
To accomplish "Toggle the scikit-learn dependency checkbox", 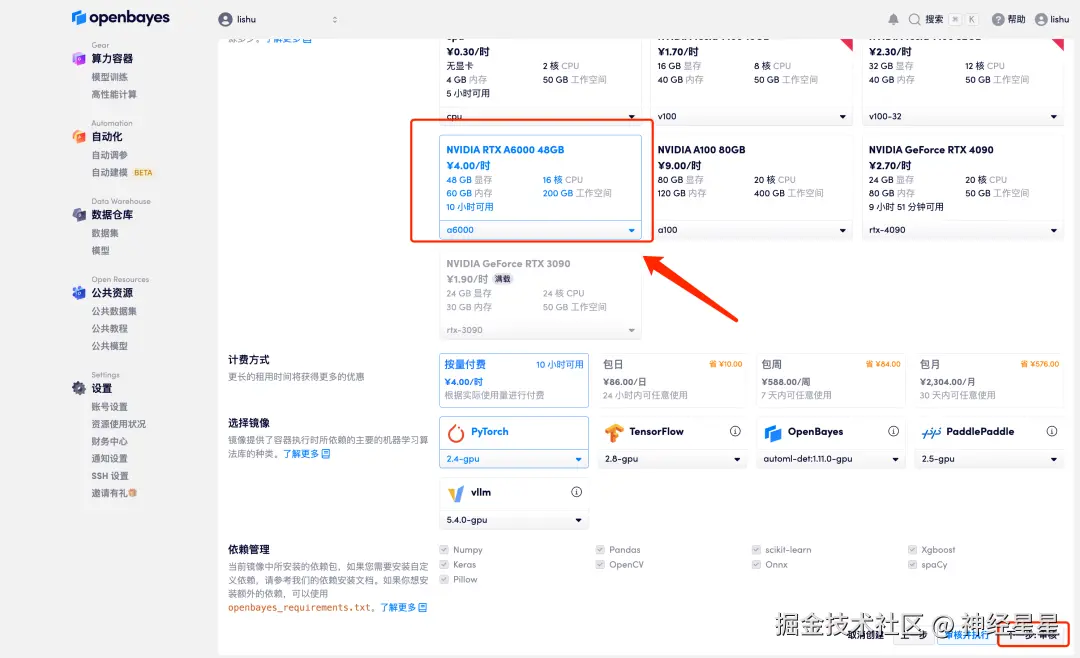I will 756,550.
